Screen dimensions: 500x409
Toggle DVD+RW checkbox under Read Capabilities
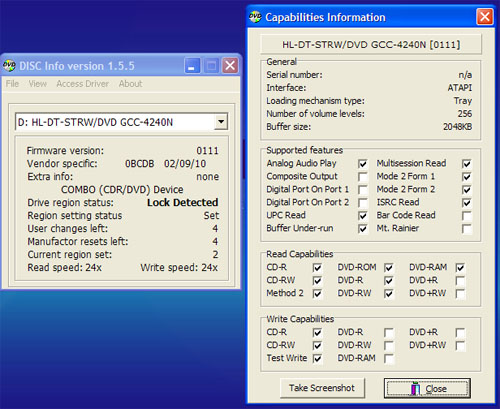pyautogui.click(x=460, y=294)
